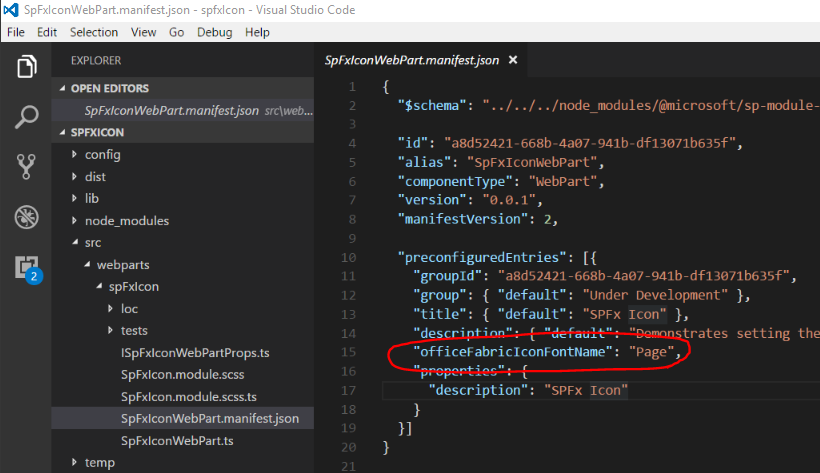This screenshot has height=473, width=820.
Task: Open the File menu
Action: (16, 32)
